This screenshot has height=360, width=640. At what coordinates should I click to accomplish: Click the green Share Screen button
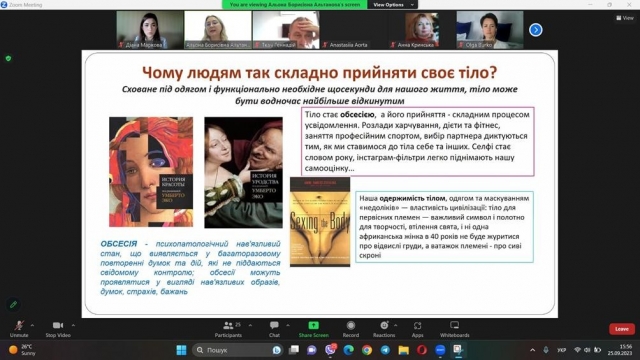[x=313, y=329]
